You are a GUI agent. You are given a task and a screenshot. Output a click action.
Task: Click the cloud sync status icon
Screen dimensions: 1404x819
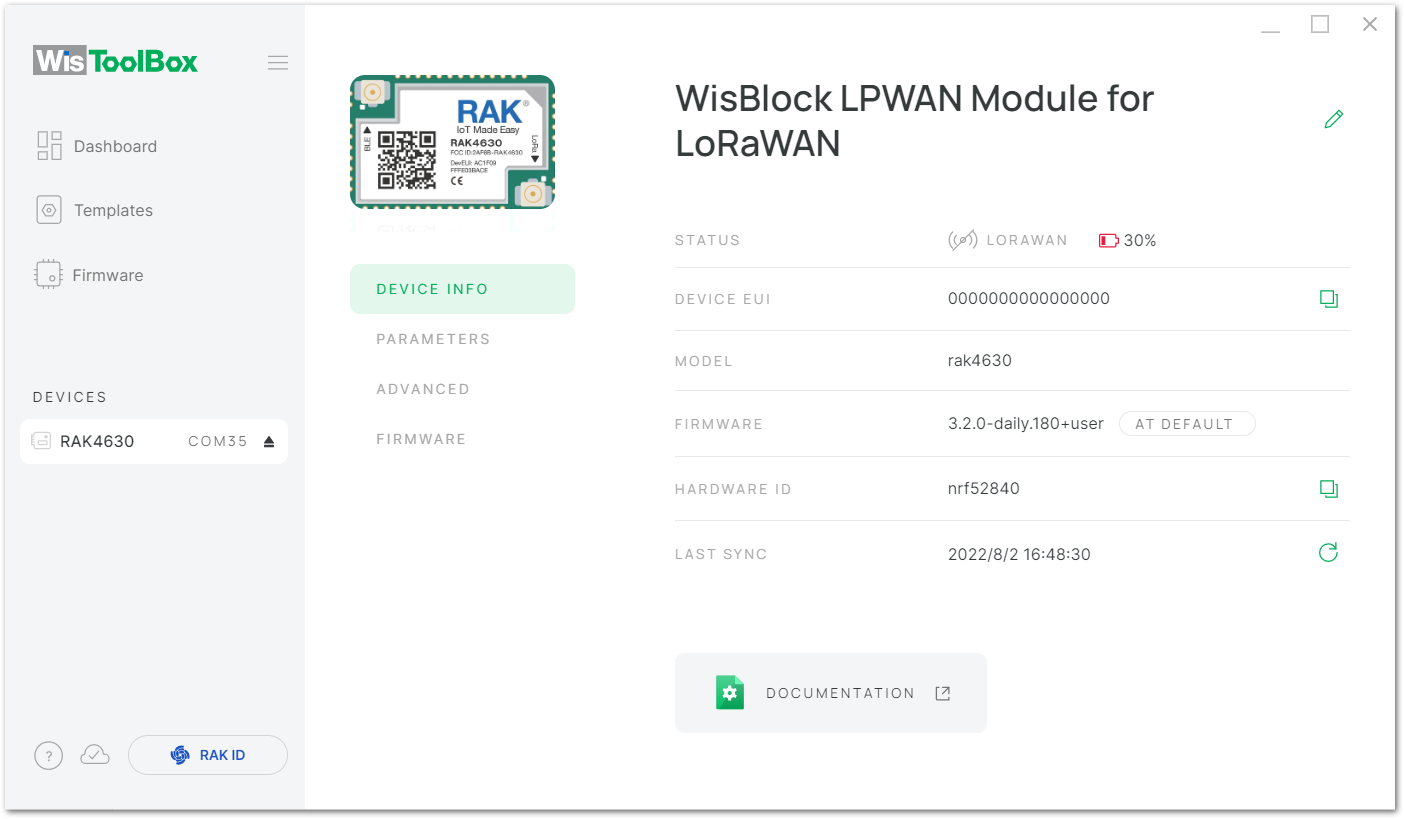(95, 755)
